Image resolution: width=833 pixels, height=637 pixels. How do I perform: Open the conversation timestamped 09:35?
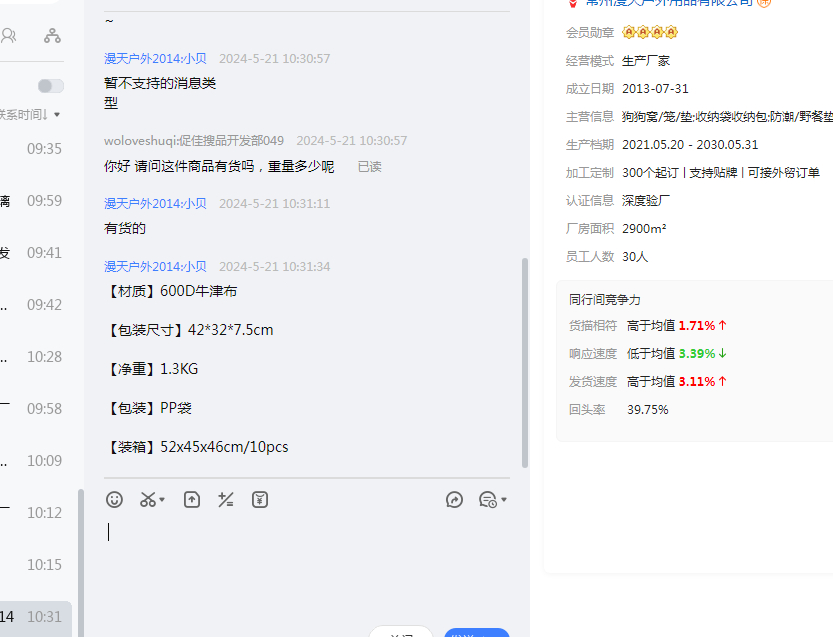coord(36,149)
